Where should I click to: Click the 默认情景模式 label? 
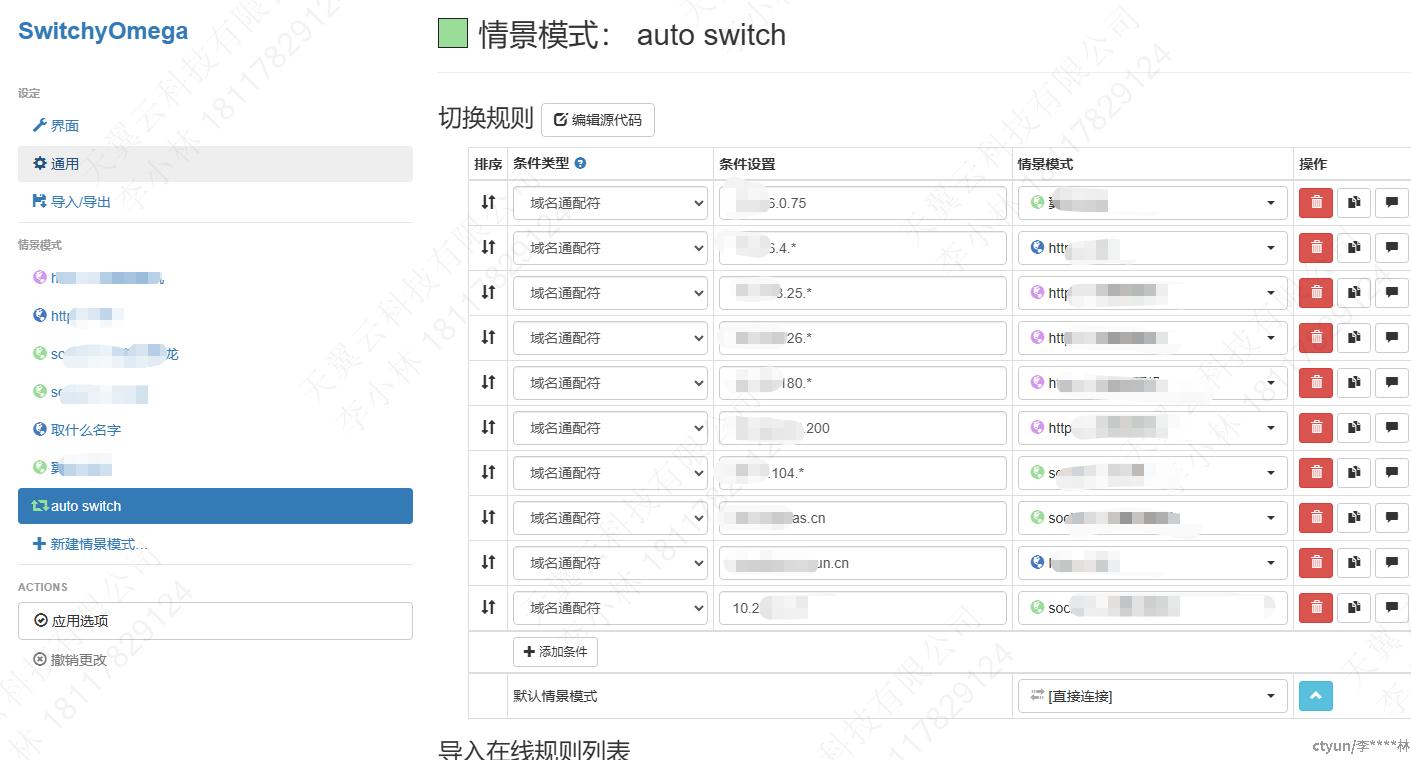click(555, 696)
